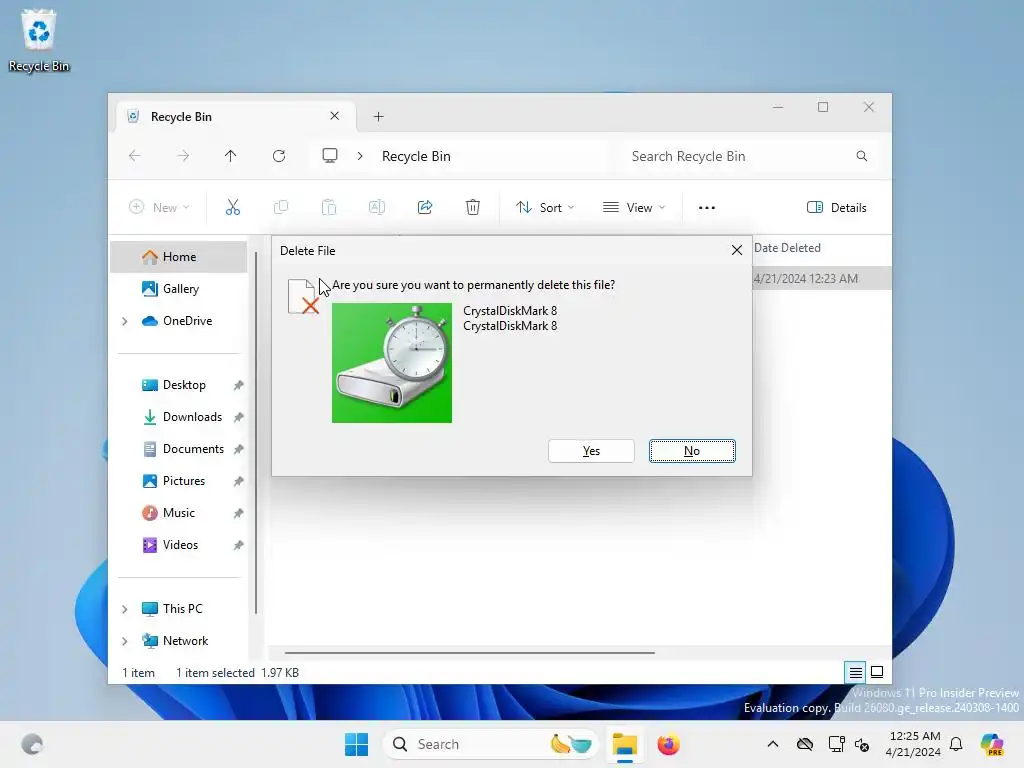
Task: Click the PC monitor icon in address bar
Action: click(x=330, y=156)
